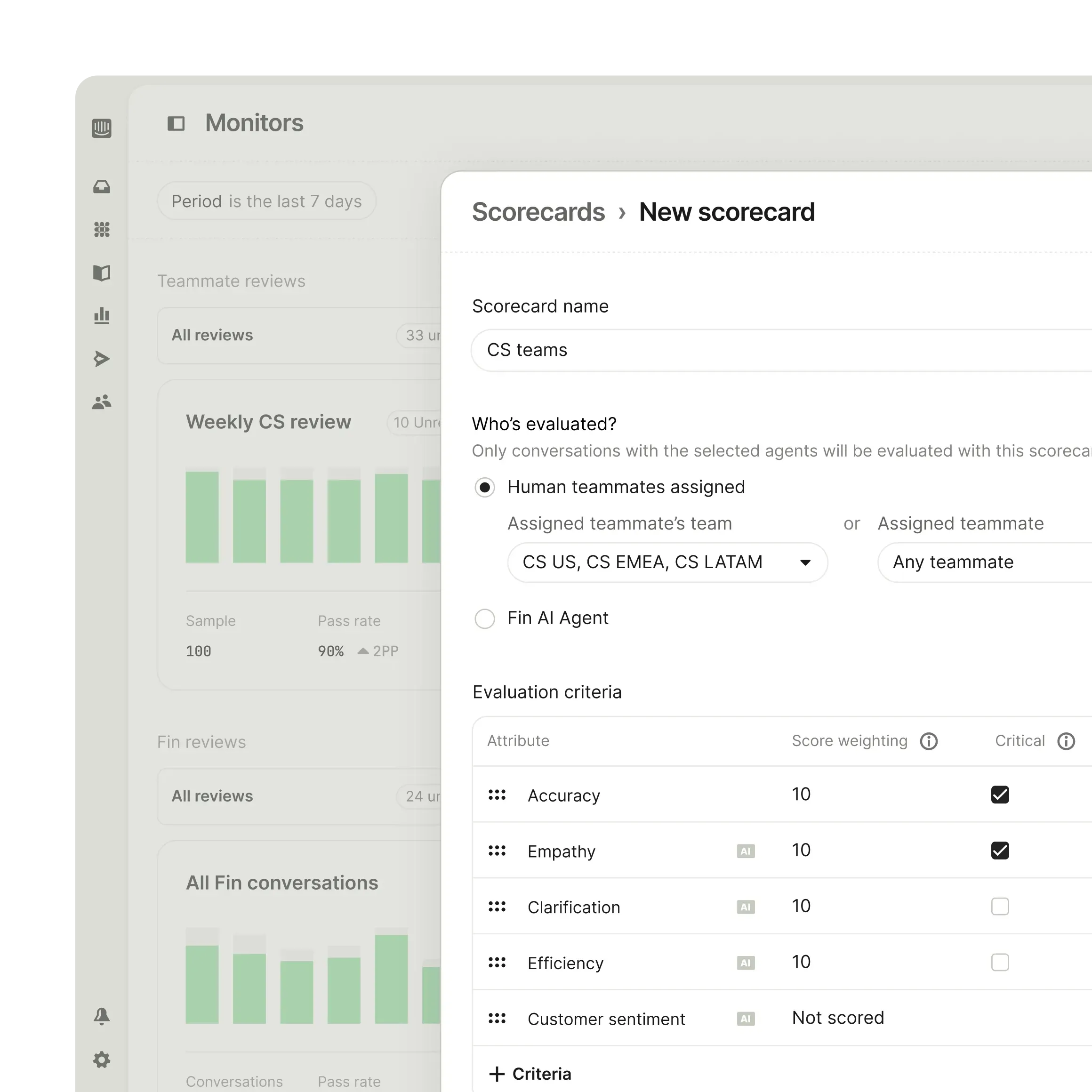The height and width of the screenshot is (1092, 1092).
Task: Edit the Empathy score weighting value
Action: (801, 851)
